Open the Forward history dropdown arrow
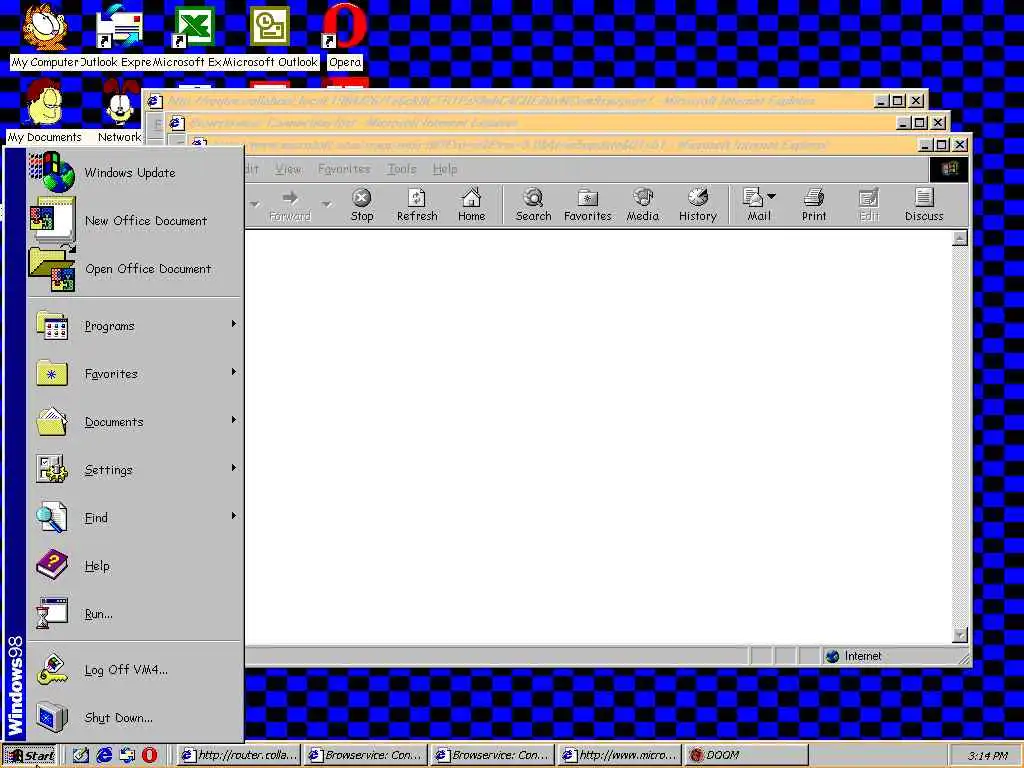1024x768 pixels. 327,204
